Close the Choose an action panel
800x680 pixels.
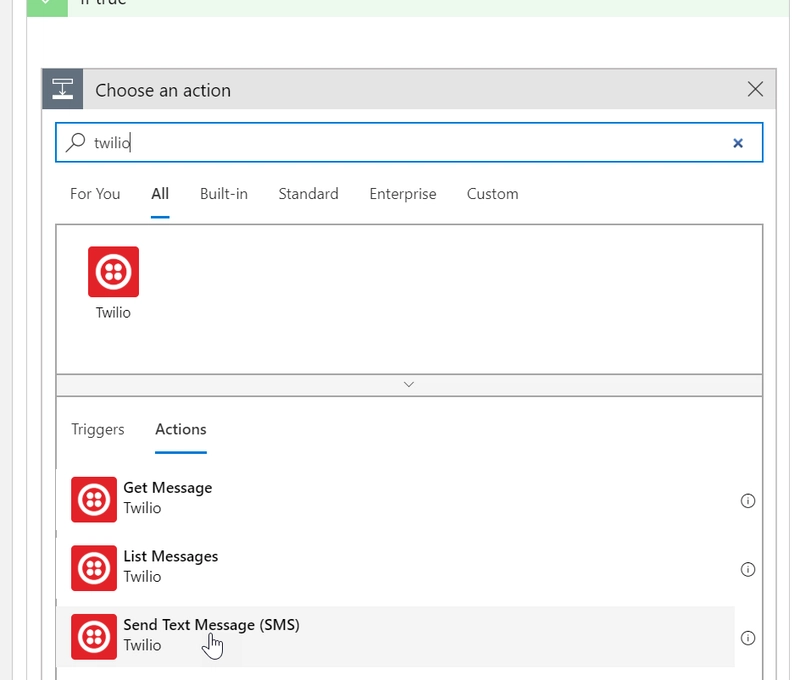[757, 89]
